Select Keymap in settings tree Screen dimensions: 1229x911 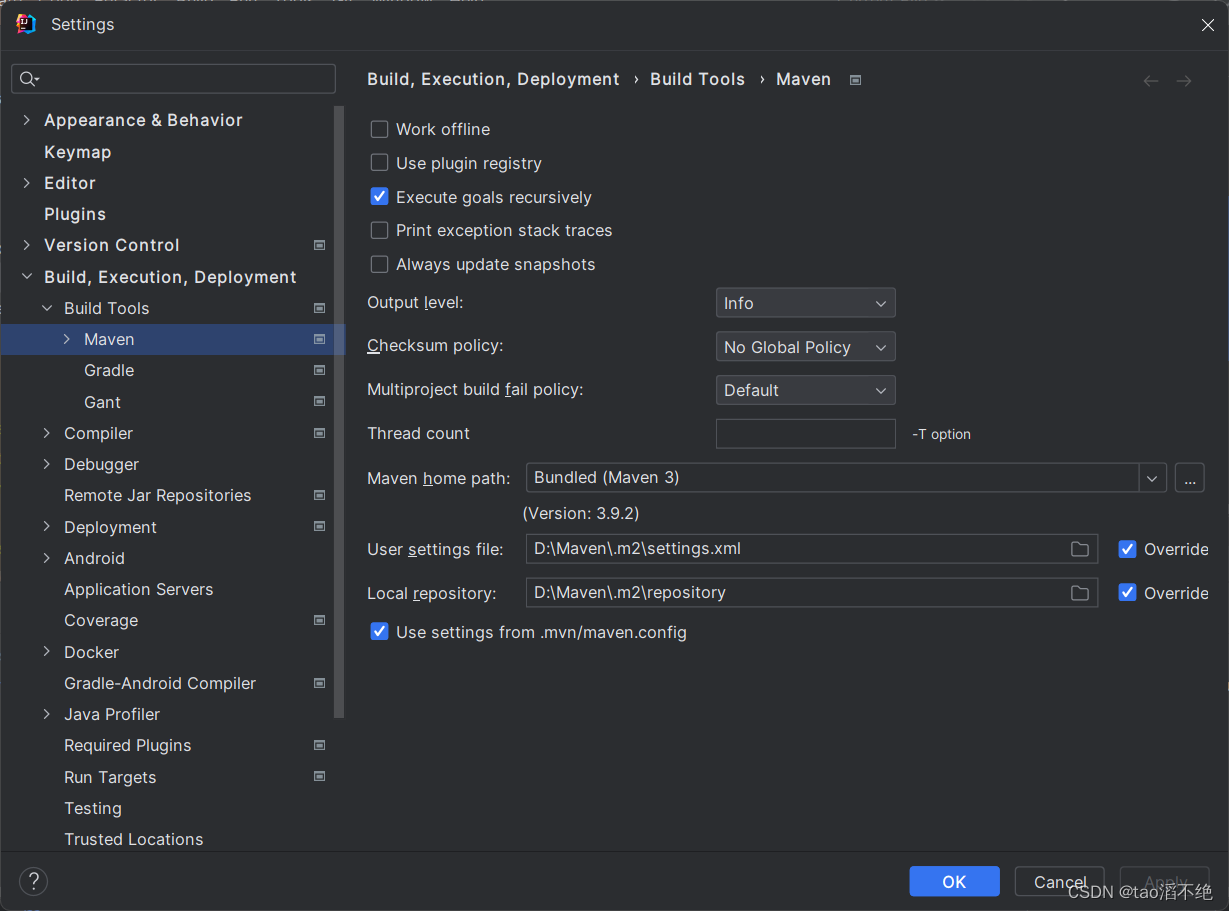pos(78,152)
